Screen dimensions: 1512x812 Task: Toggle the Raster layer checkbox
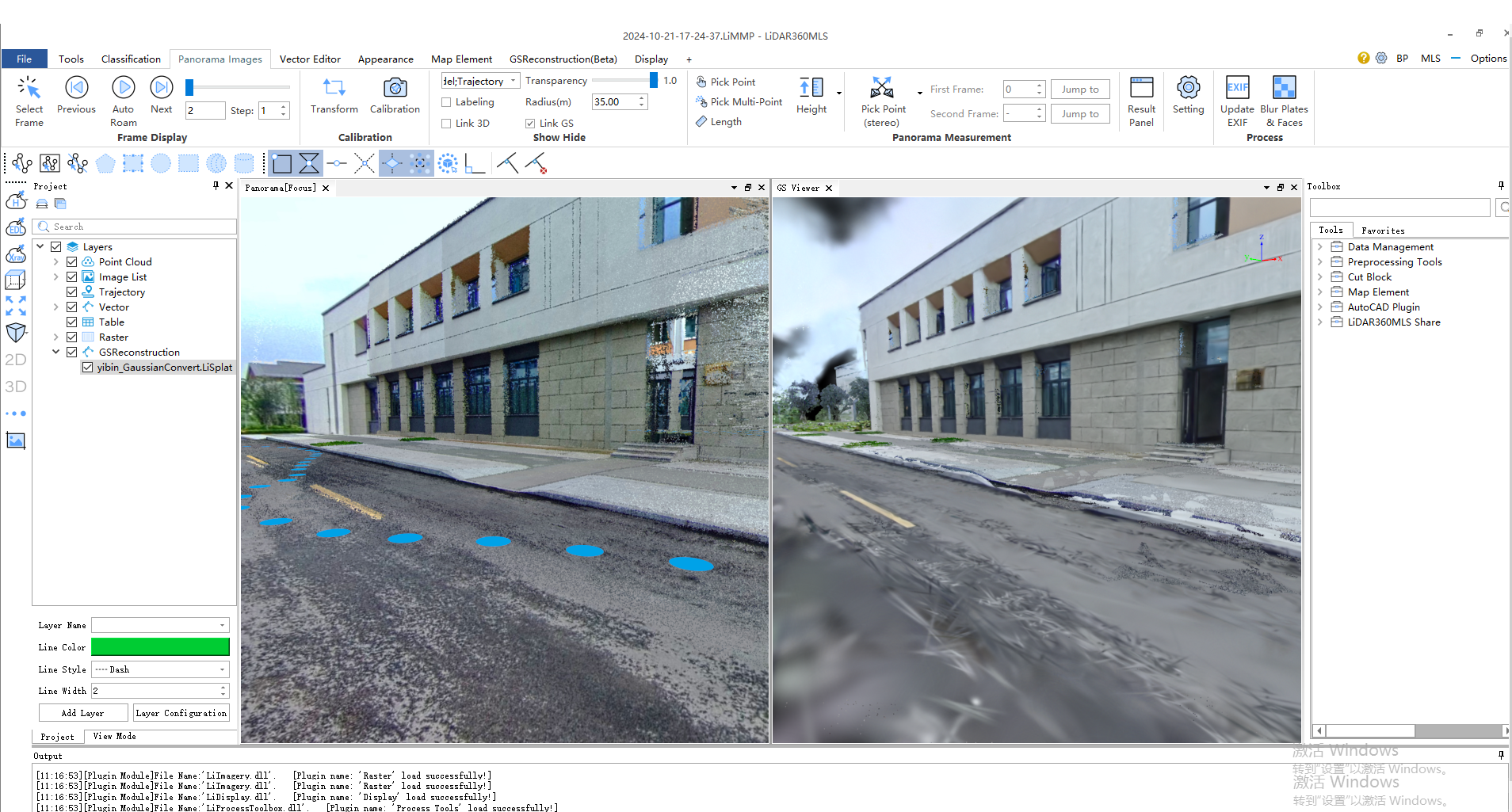point(71,337)
